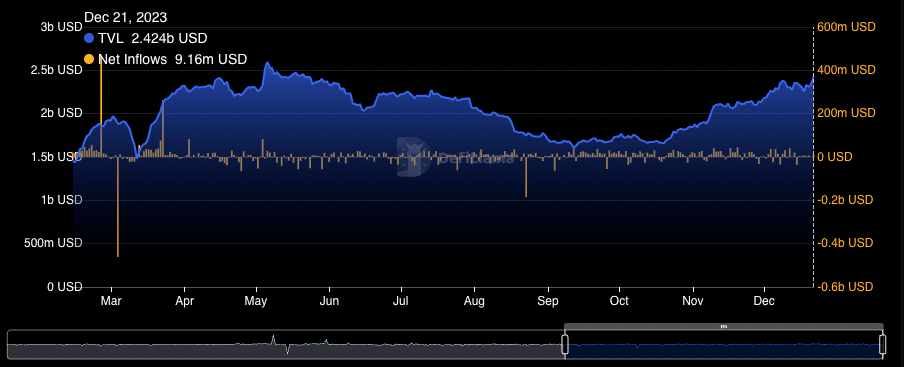Click the spike in the navigator overview
Screen dimensions: 904x367
coord(273,339)
